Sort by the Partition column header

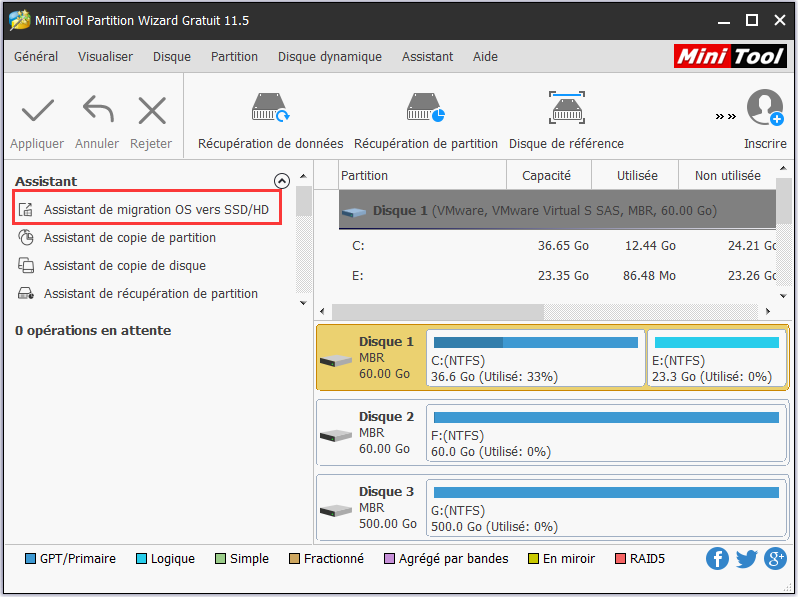click(422, 176)
